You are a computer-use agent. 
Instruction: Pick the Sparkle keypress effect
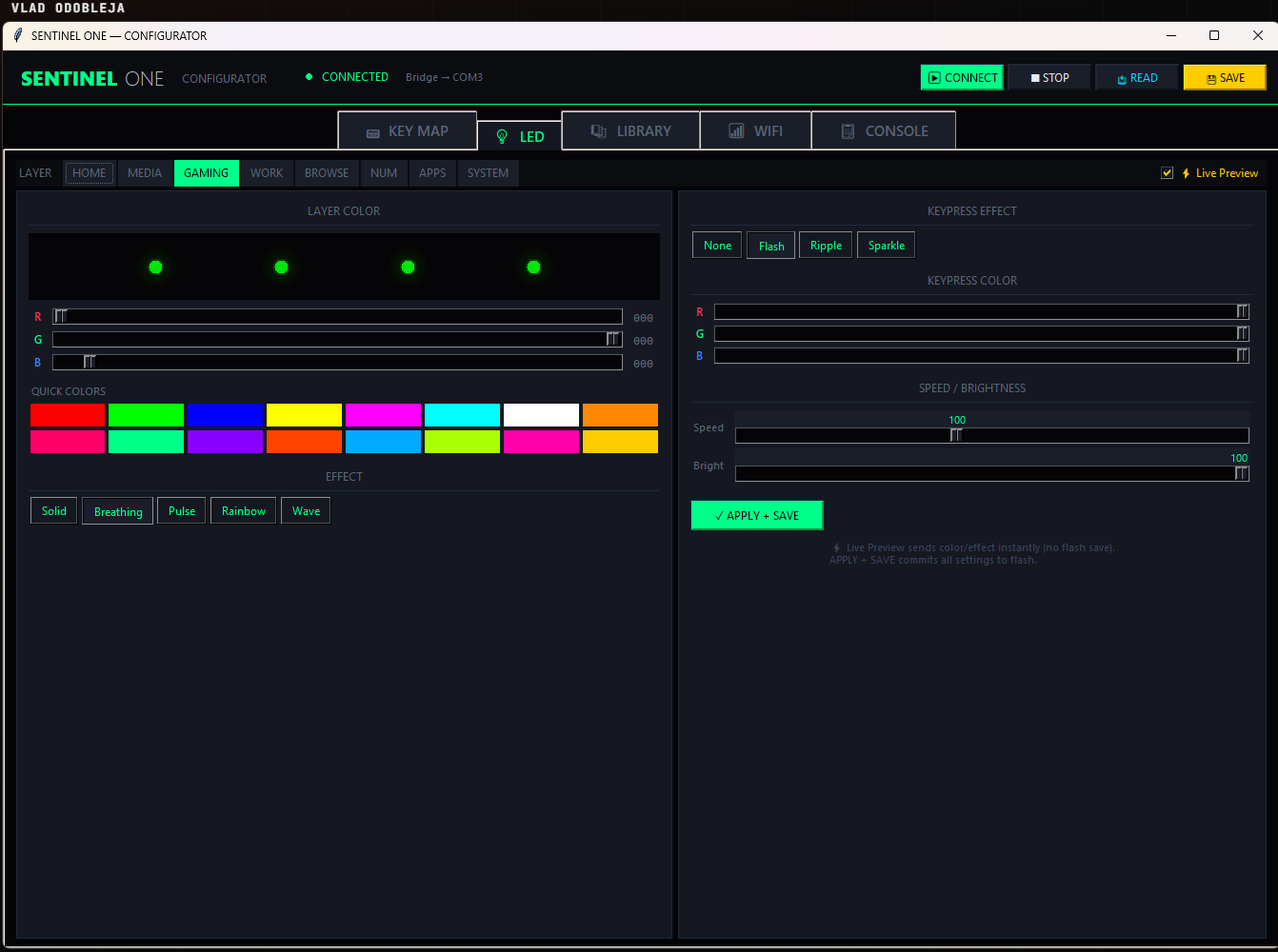tap(887, 246)
